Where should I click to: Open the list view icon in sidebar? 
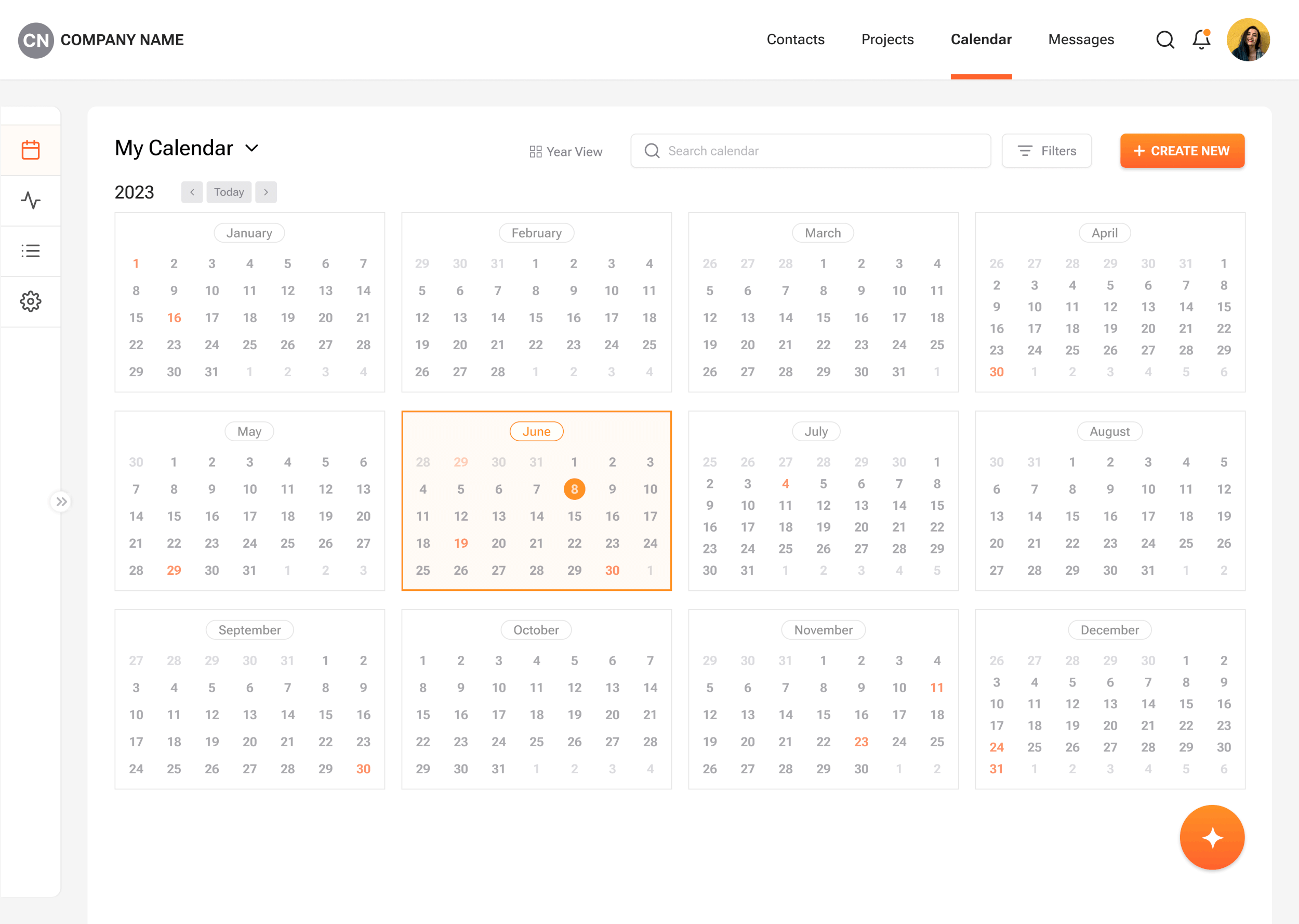31,251
